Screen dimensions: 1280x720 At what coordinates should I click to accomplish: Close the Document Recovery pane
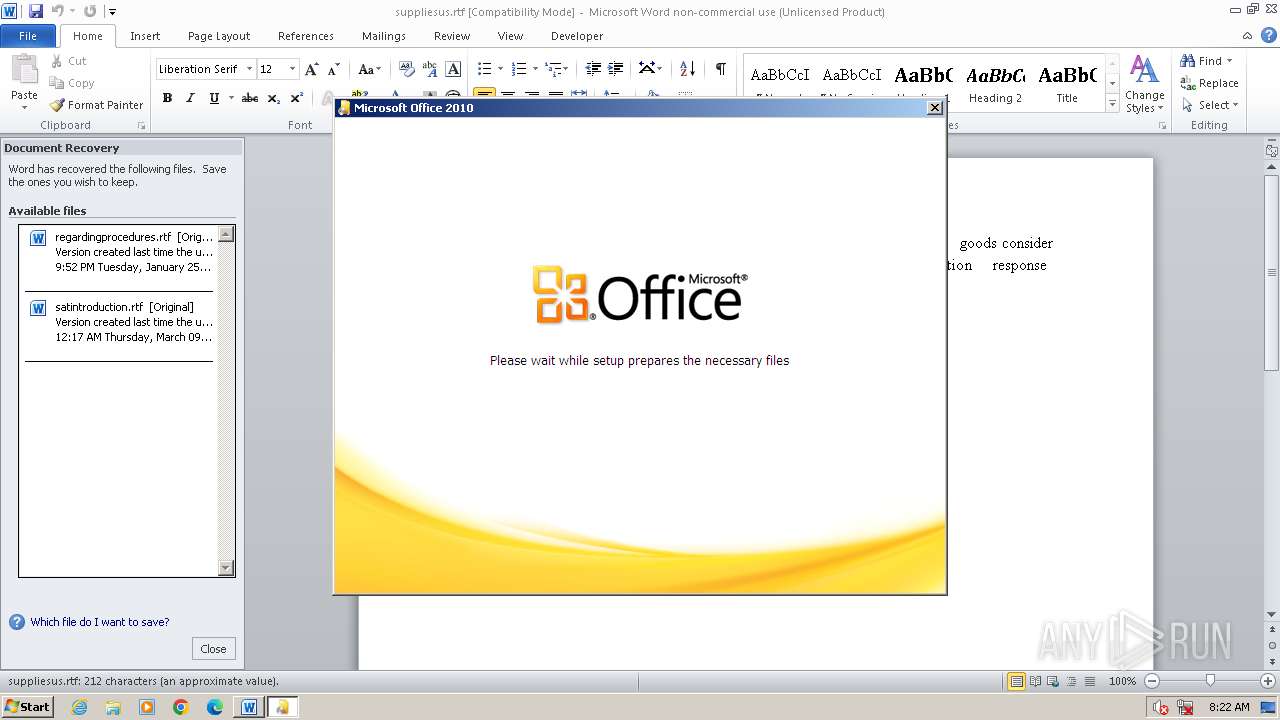point(213,649)
